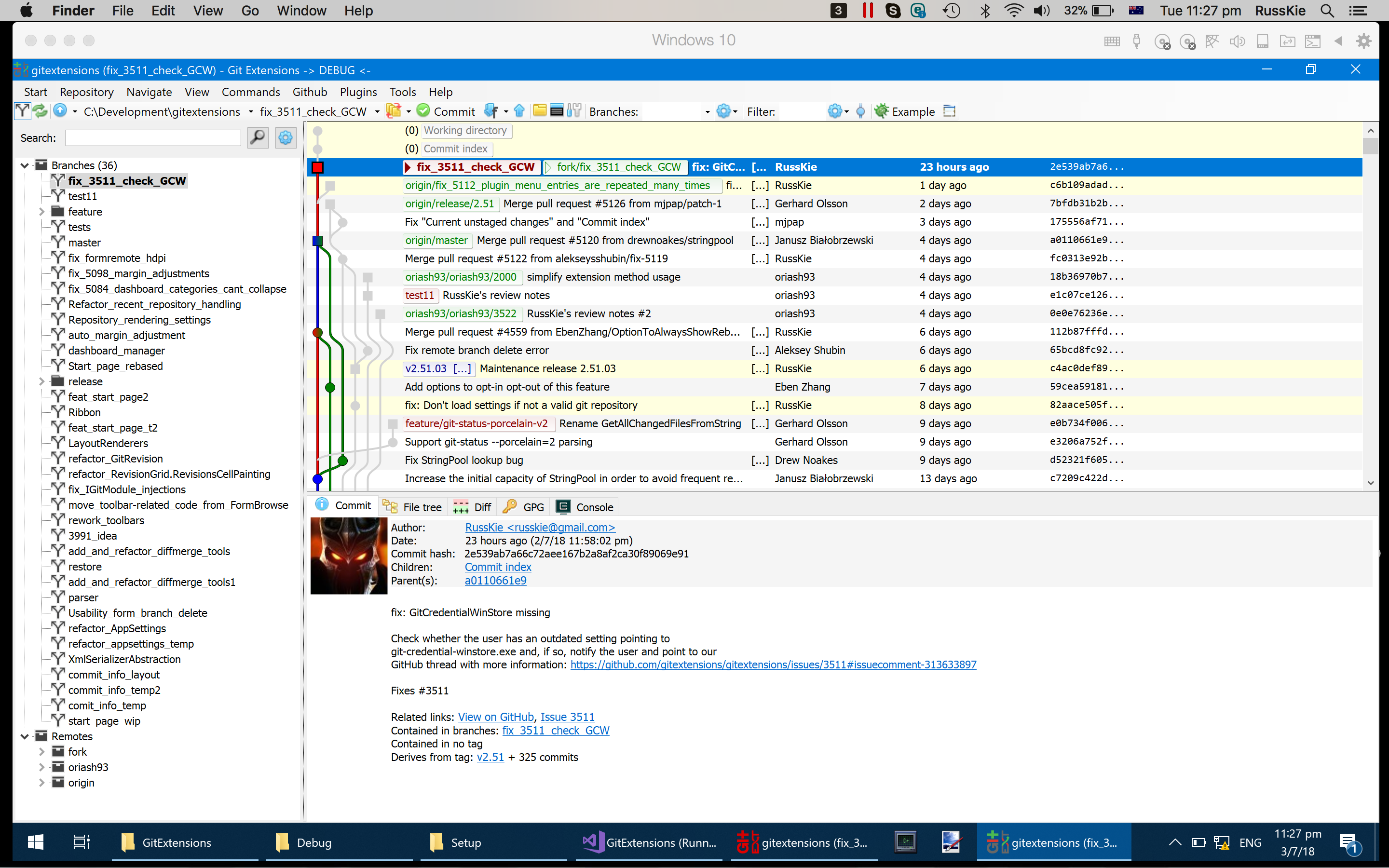Open the branch dropdown next to fix_3511_check_GCW
The image size is (1389, 868).
pyautogui.click(x=377, y=111)
